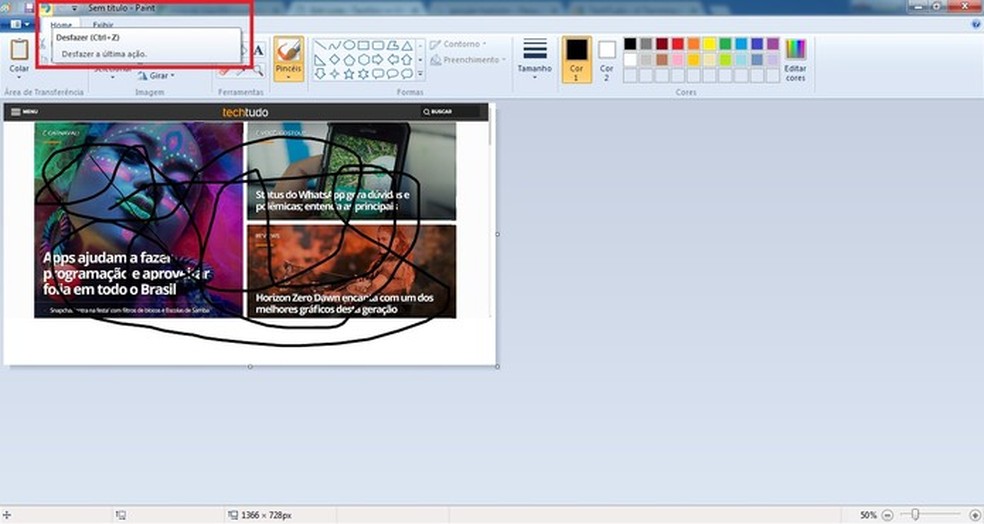The image size is (984, 524).
Task: Choose the Polygon shape
Action: tap(392, 45)
